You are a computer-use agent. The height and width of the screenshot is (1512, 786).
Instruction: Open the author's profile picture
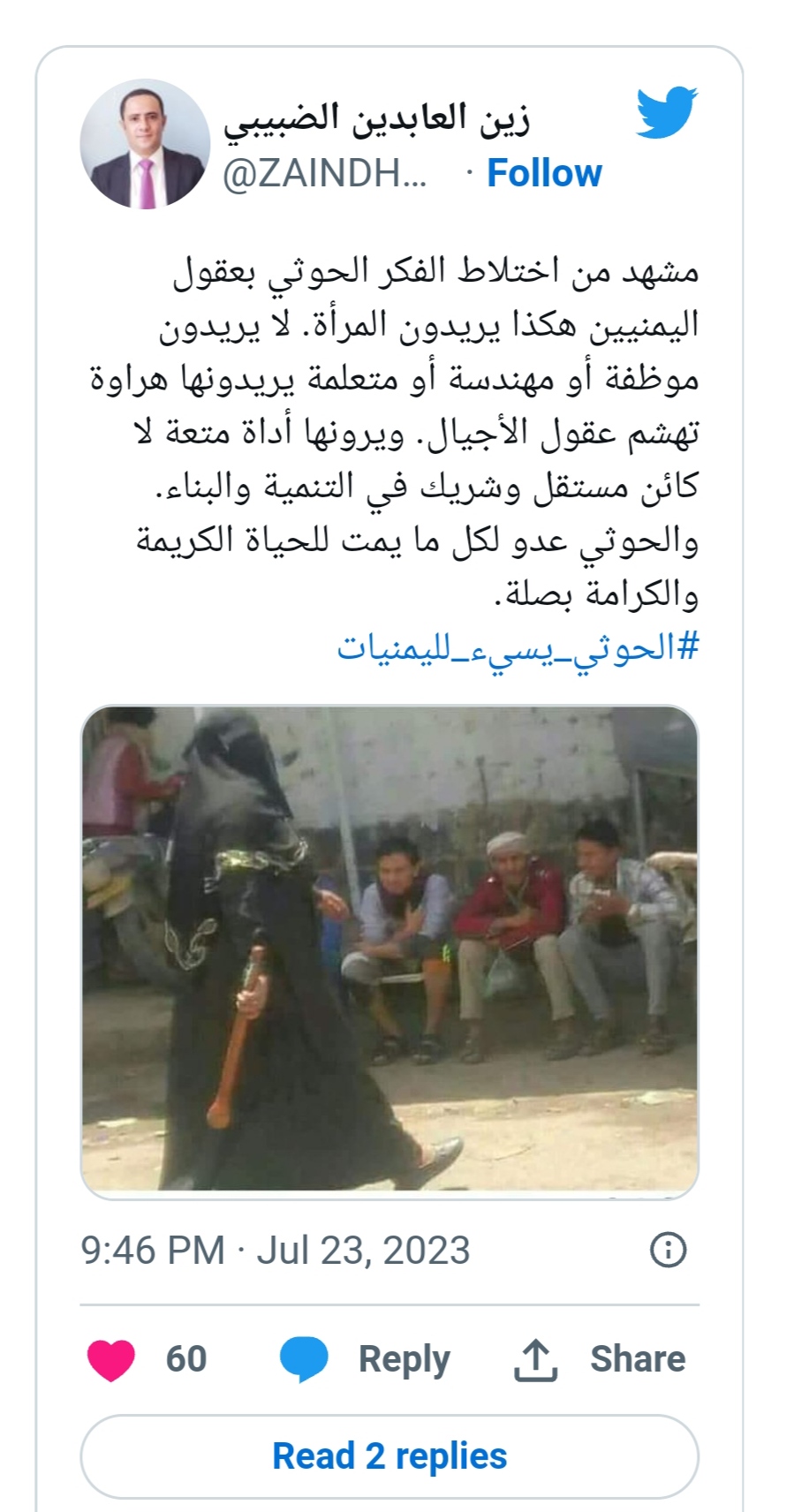click(x=145, y=144)
